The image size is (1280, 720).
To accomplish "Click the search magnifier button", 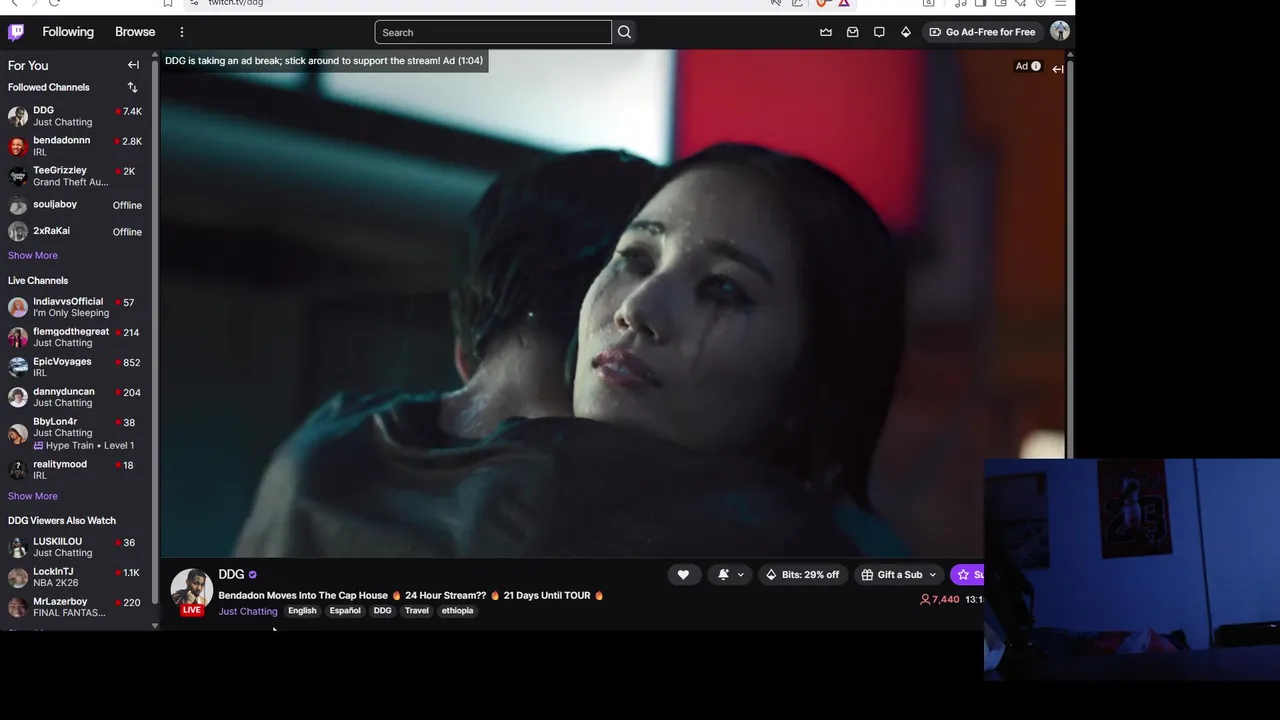I will pyautogui.click(x=624, y=32).
